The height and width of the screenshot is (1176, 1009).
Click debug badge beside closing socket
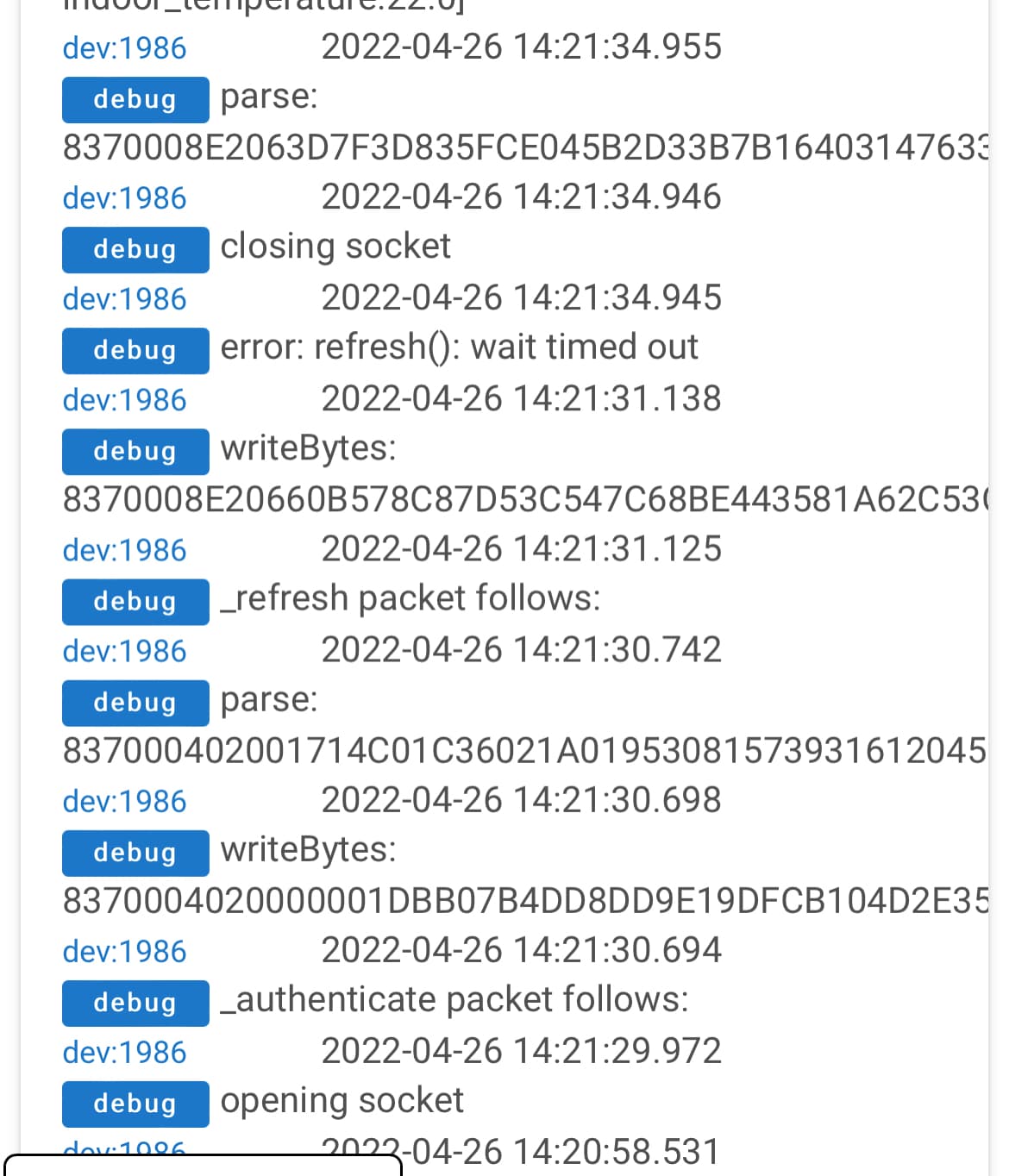pos(135,249)
